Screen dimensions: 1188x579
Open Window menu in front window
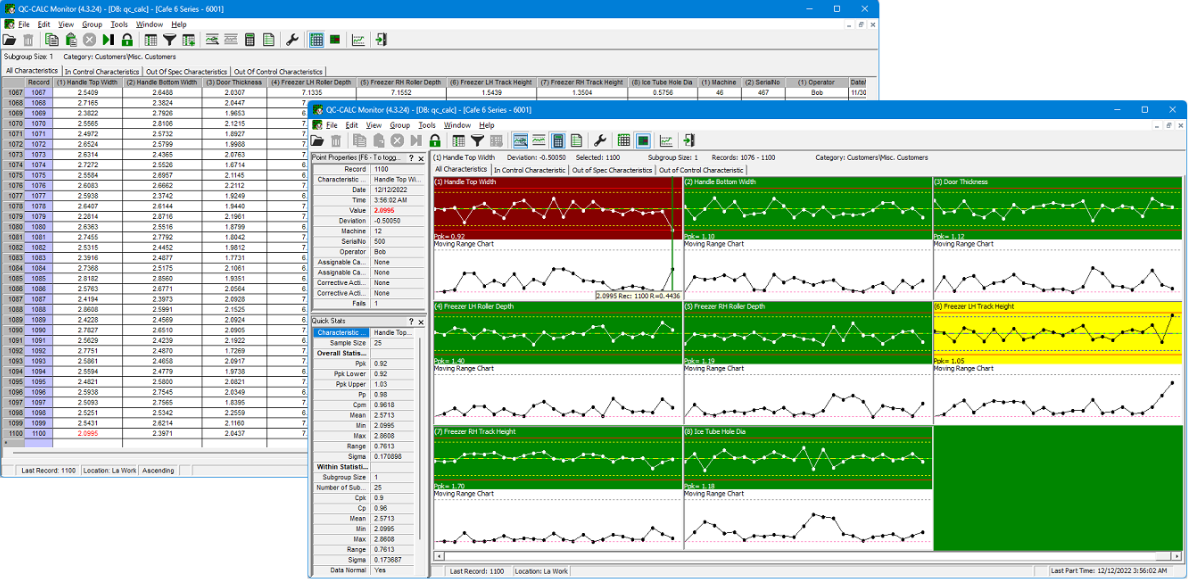point(458,125)
